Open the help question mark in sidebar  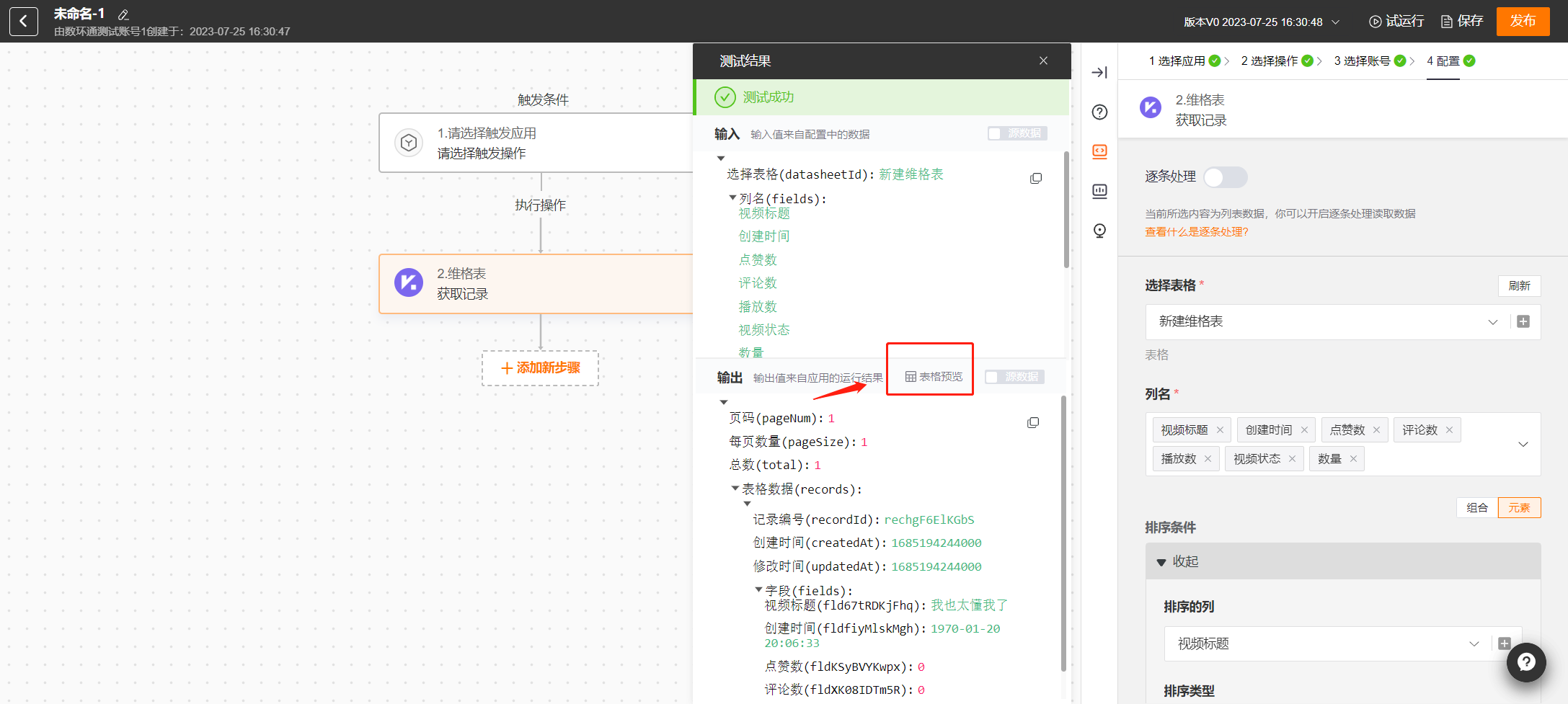tap(1099, 112)
